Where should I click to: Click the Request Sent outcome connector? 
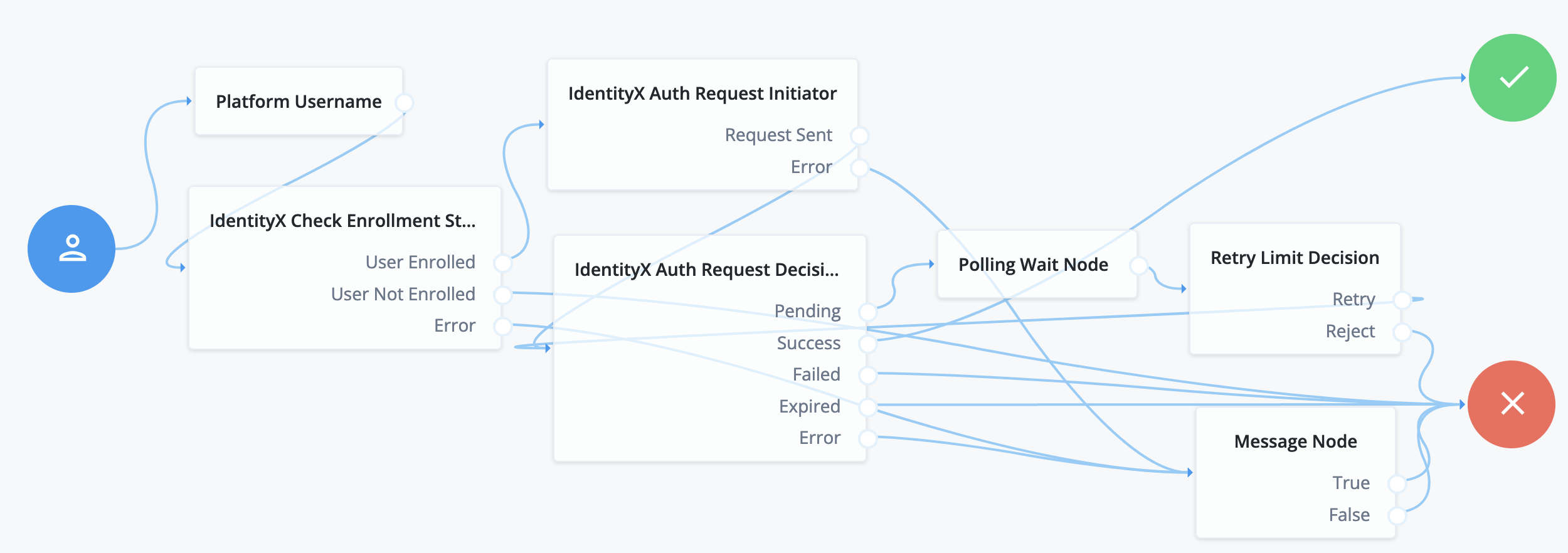tap(859, 135)
